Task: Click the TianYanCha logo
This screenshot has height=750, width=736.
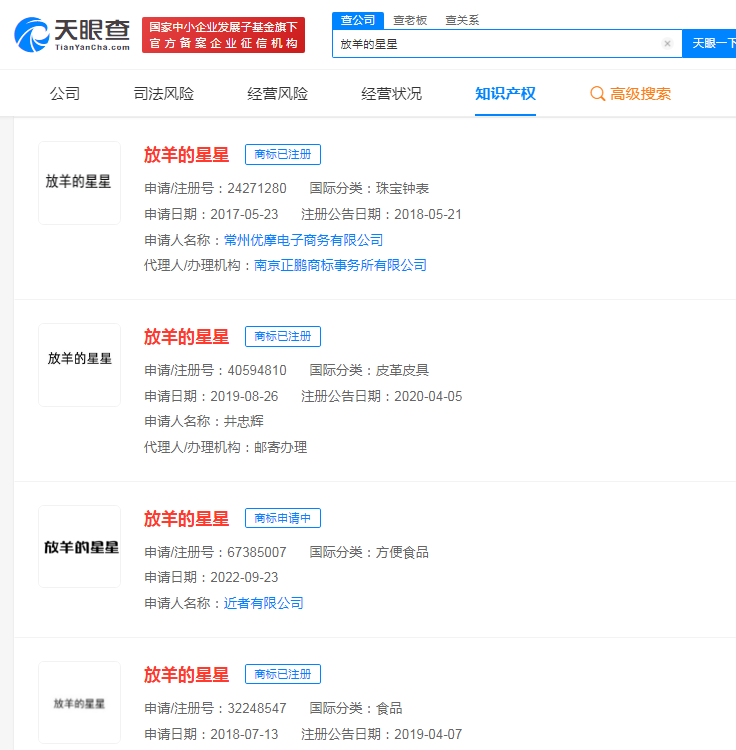Action: click(x=72, y=34)
